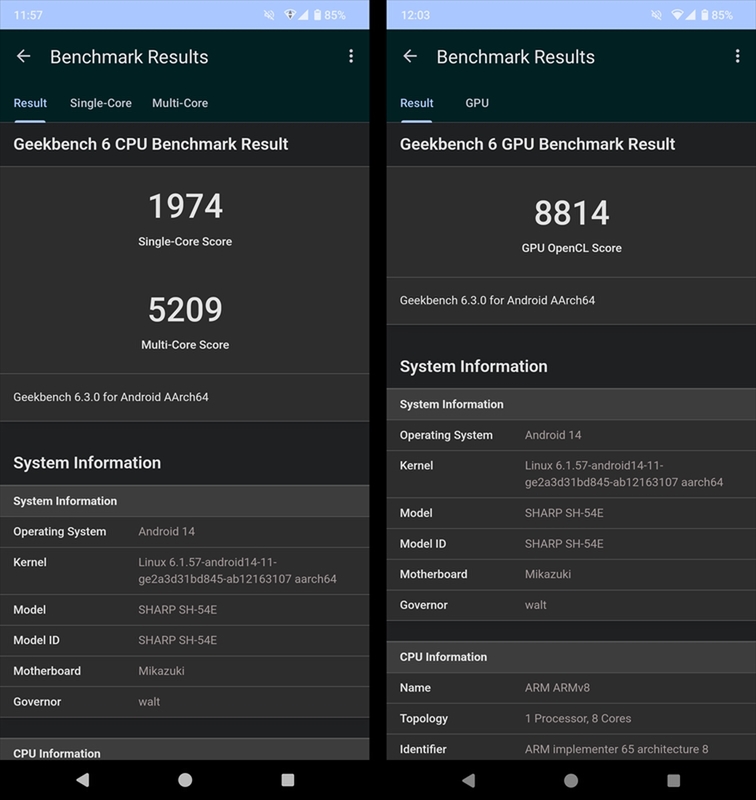Image resolution: width=756 pixels, height=800 pixels.
Task: Tap Kernel row on CPU screen
Action: pos(185,571)
